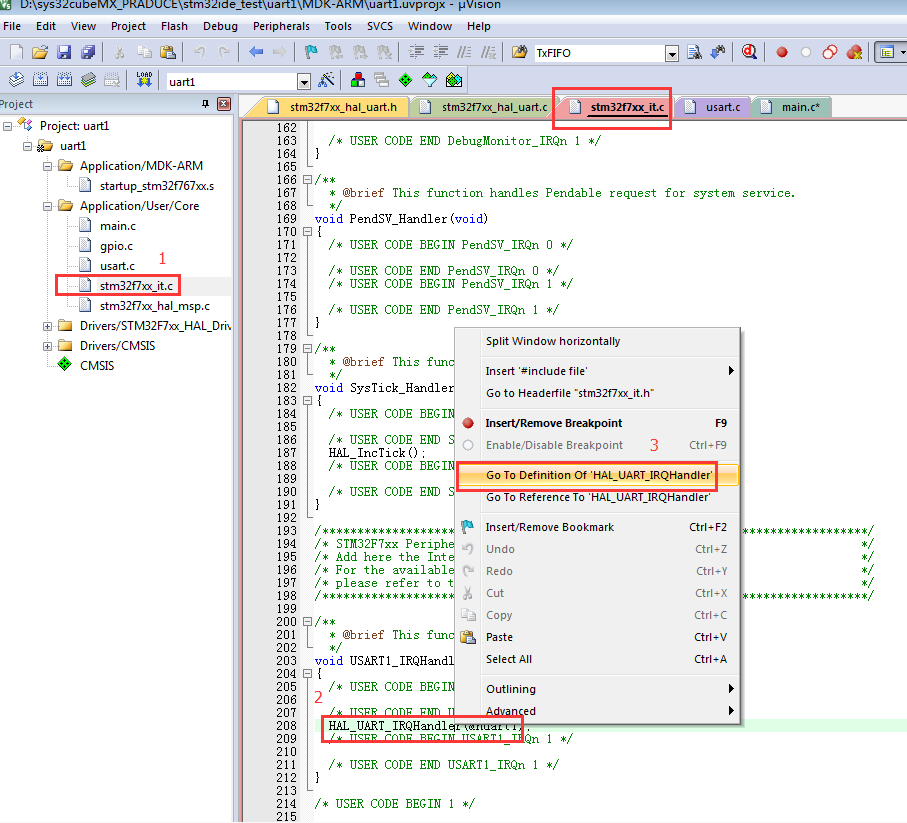This screenshot has width=907, height=823.
Task: Save all open files
Action: coord(90,52)
